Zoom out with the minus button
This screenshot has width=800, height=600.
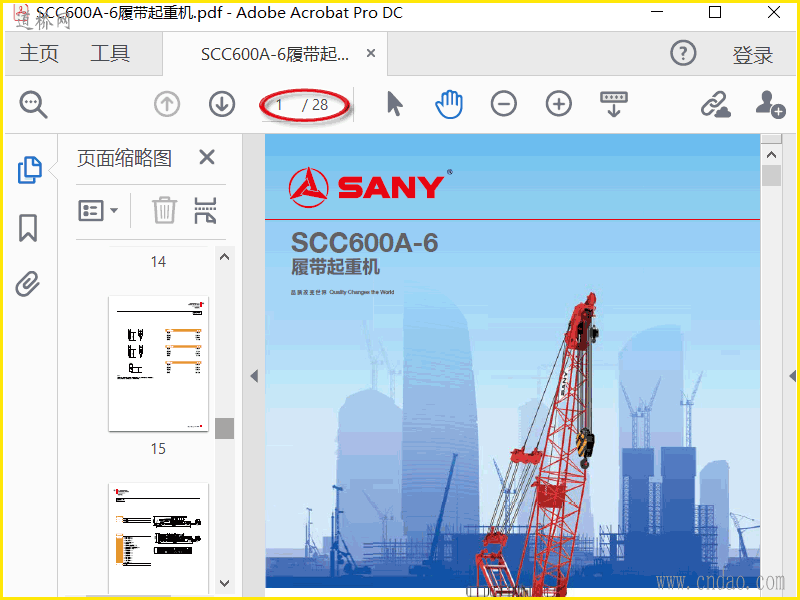(x=504, y=104)
